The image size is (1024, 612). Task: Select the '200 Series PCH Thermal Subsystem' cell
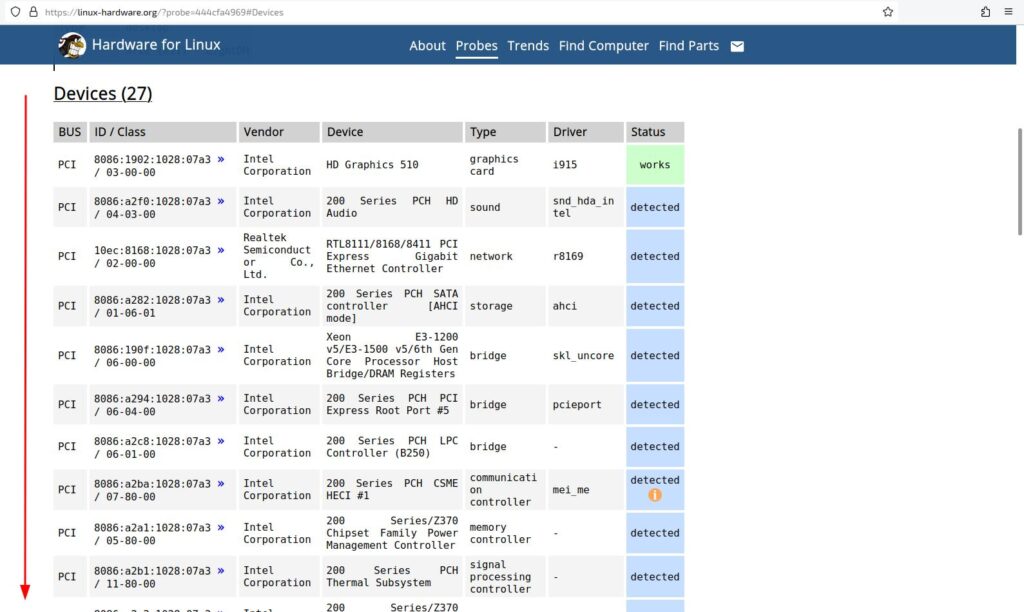tap(392, 577)
